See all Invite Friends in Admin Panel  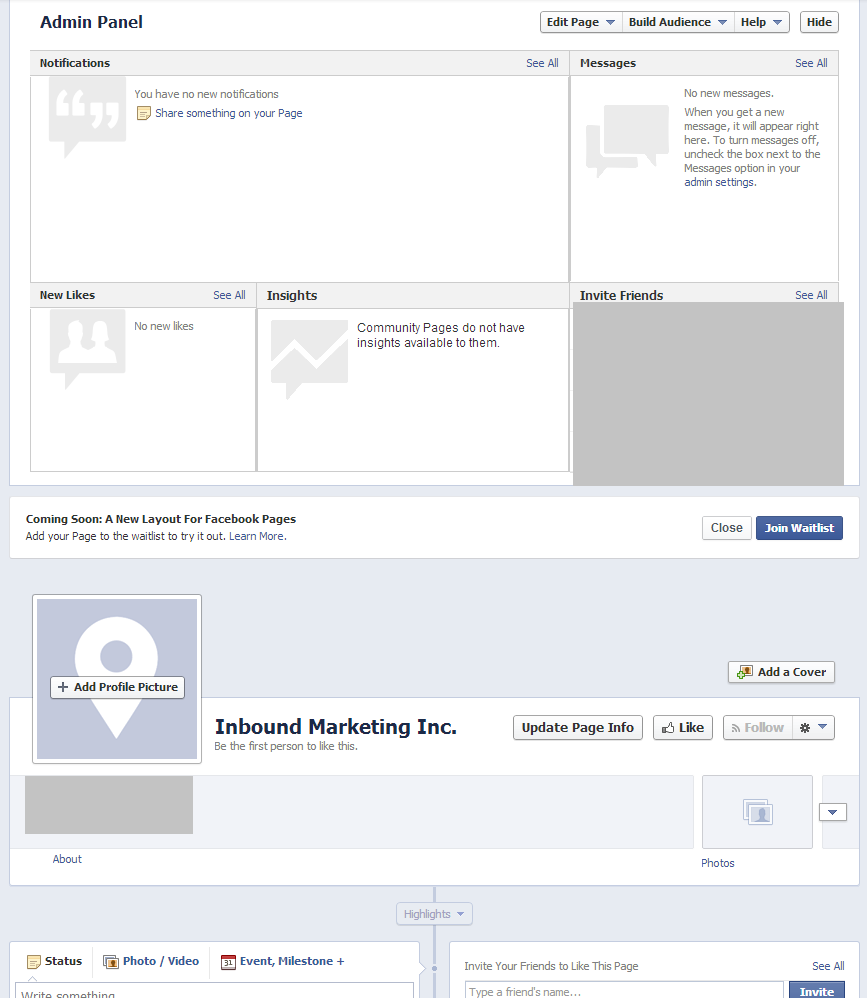pyautogui.click(x=811, y=295)
